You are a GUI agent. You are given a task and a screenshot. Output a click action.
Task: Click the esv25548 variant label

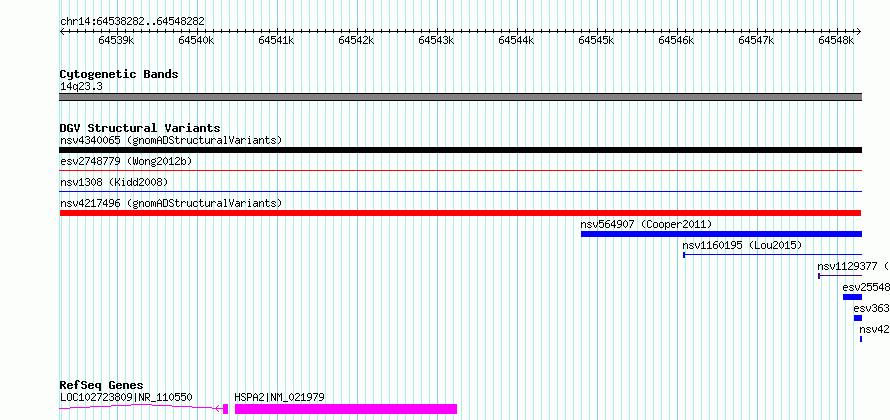(x=866, y=287)
